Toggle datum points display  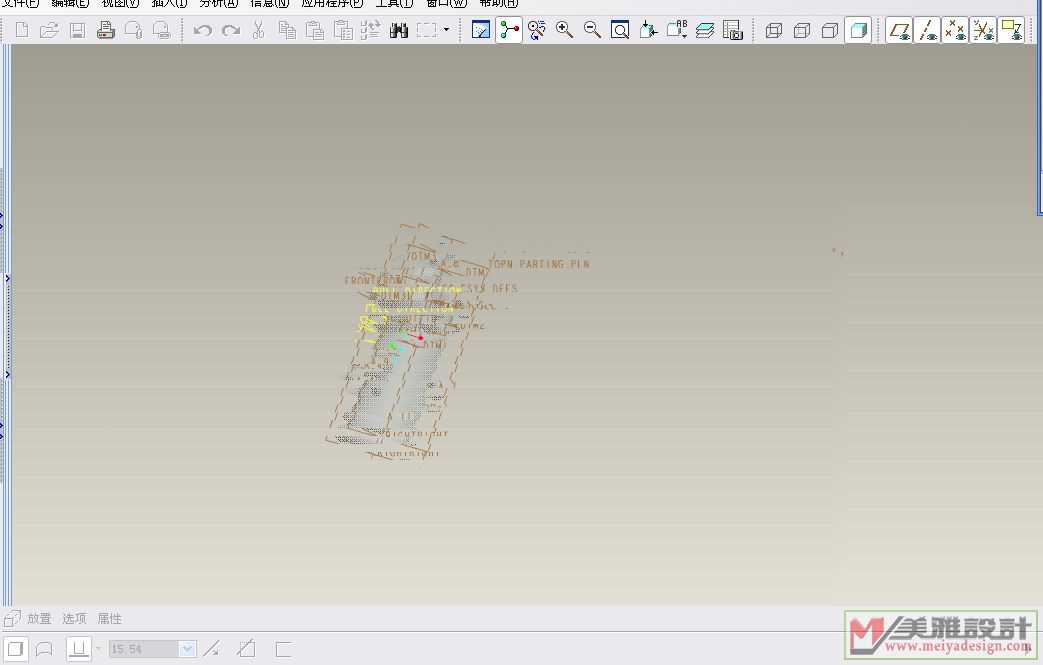[955, 30]
